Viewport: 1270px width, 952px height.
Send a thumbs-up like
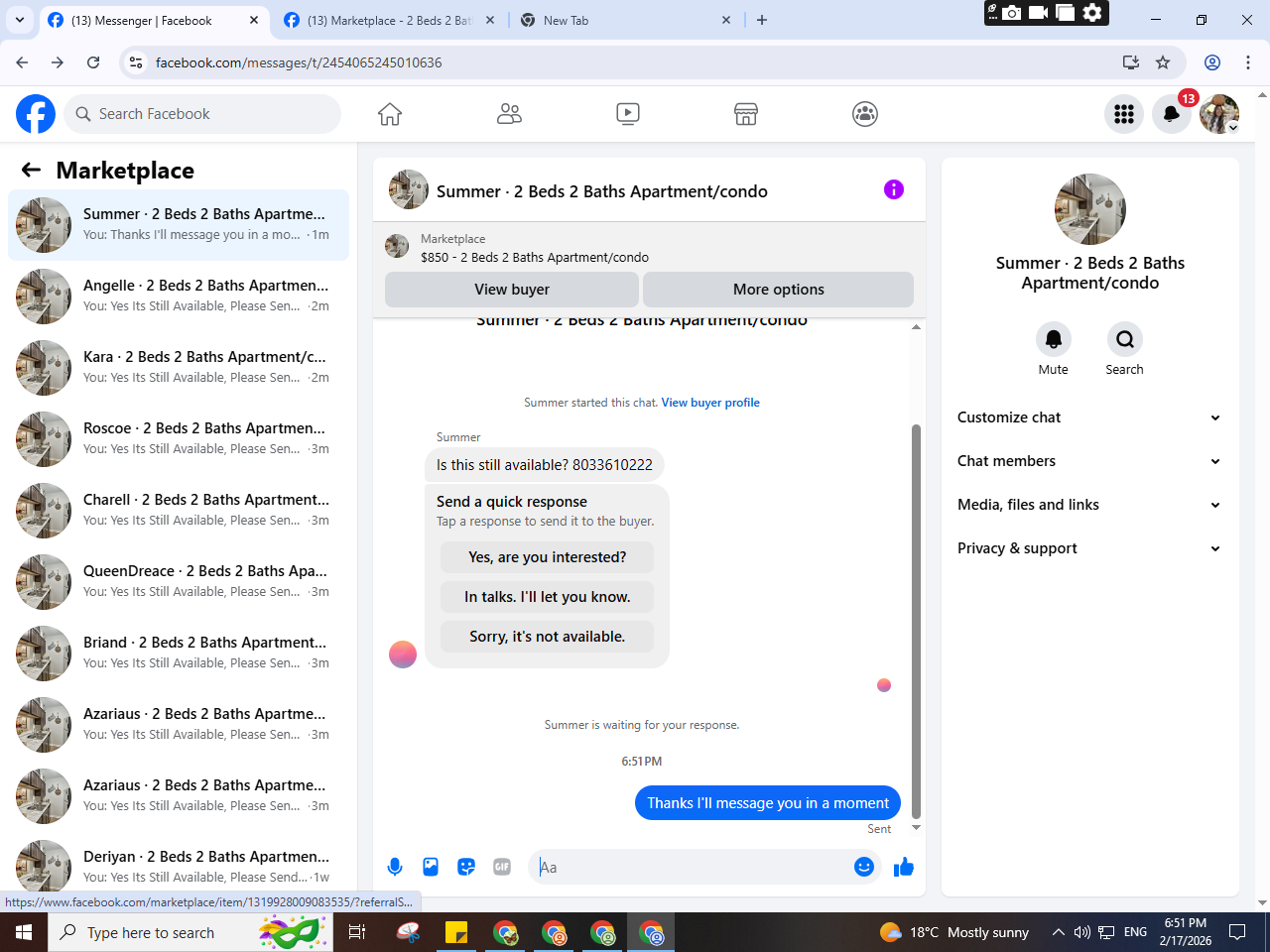[x=904, y=868]
